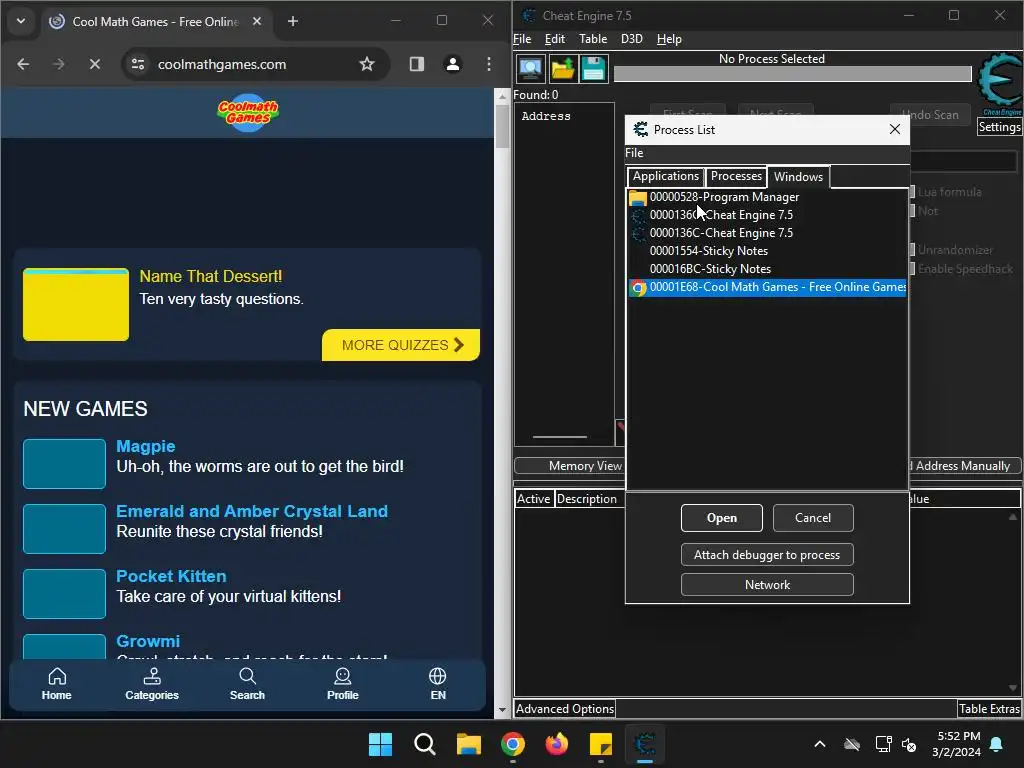Toggle the Not checkbox
Viewport: 1024px width, 768px height.
click(913, 211)
